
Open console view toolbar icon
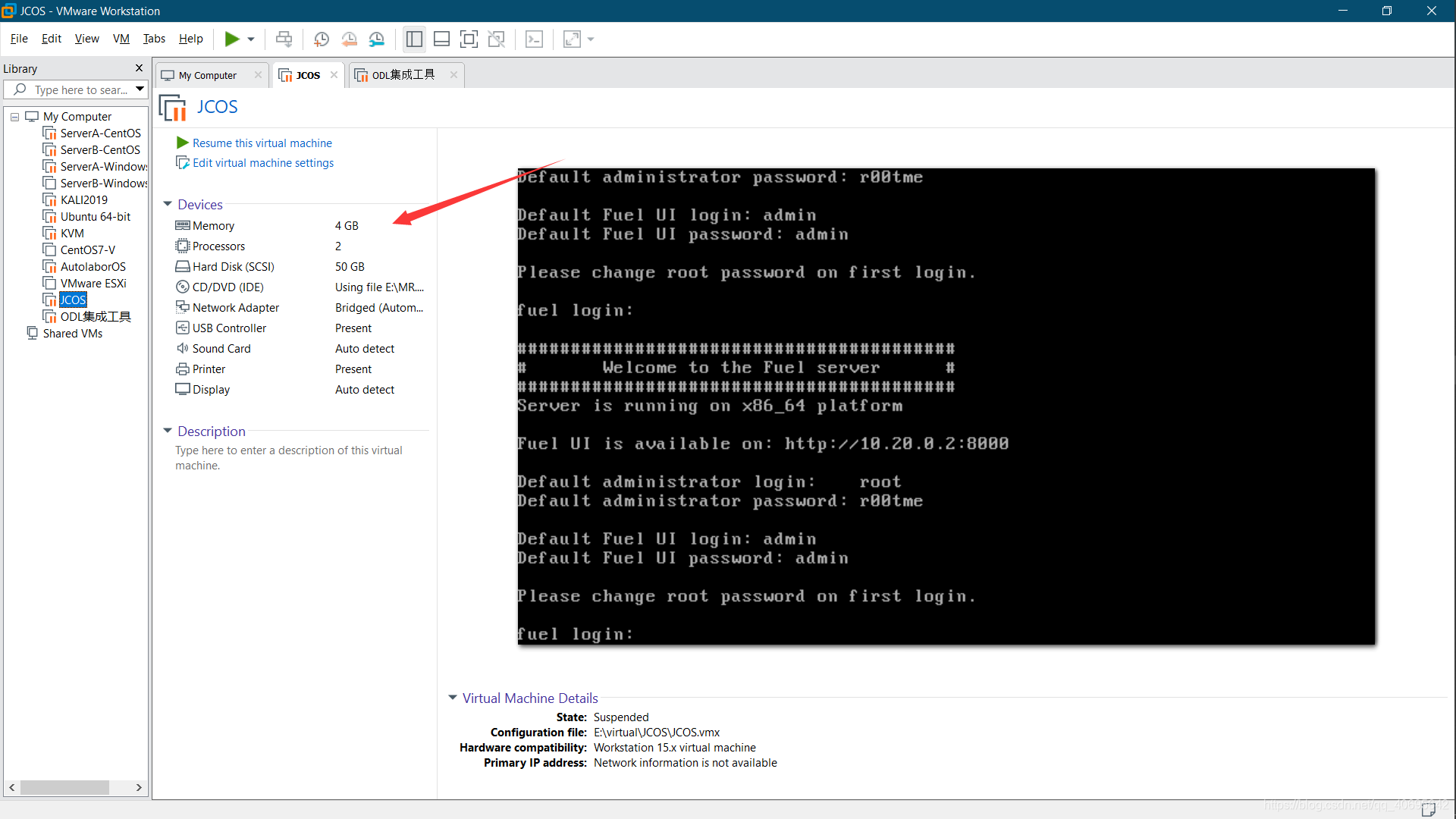pos(534,39)
